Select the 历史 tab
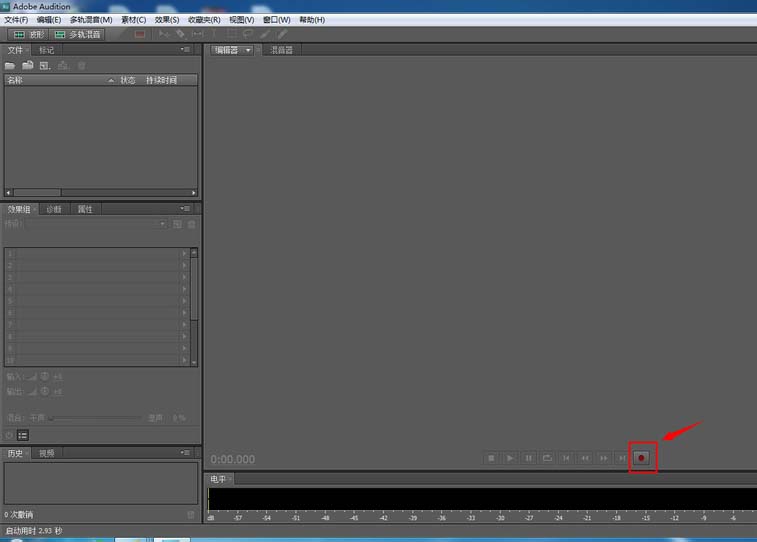Image resolution: width=757 pixels, height=542 pixels. (15, 453)
